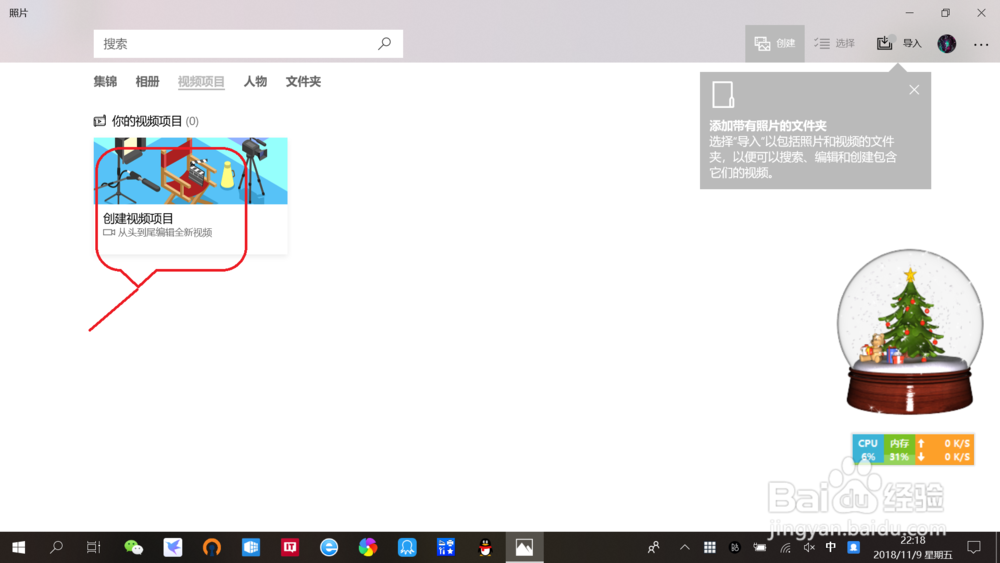
Task: Open QQ penguin from taskbar
Action: (x=485, y=547)
